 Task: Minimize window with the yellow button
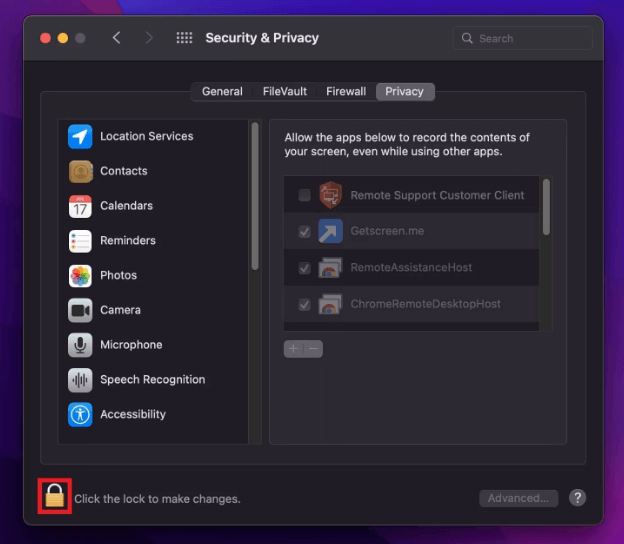coord(63,38)
